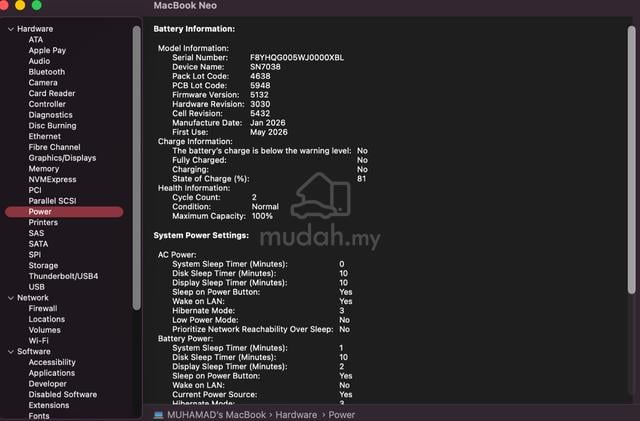Open Volumes under Network

pos(44,330)
